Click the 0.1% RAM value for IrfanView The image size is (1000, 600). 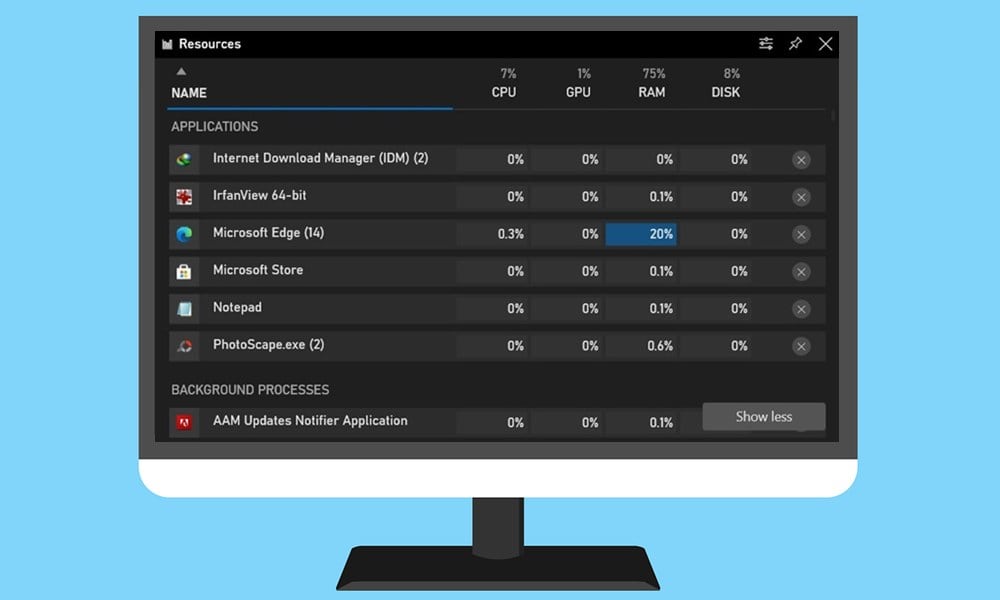pos(661,197)
